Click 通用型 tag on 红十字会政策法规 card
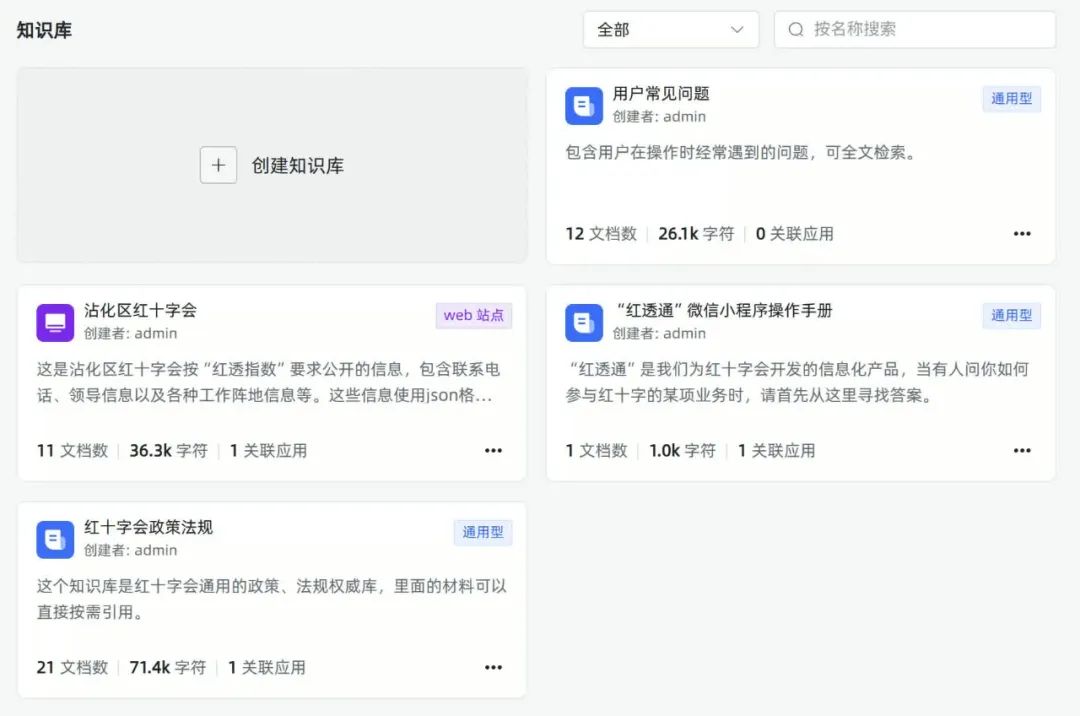This screenshot has height=716, width=1080. tap(482, 533)
